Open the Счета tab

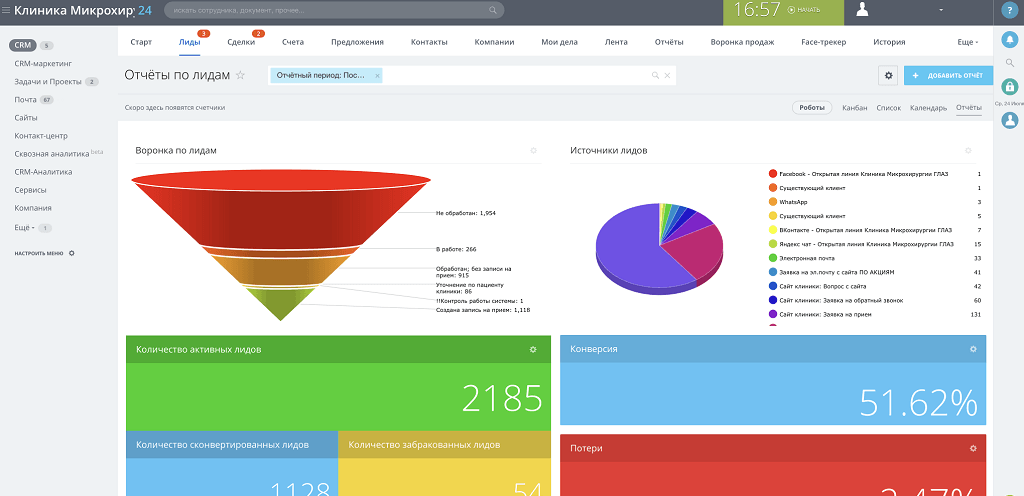click(293, 42)
